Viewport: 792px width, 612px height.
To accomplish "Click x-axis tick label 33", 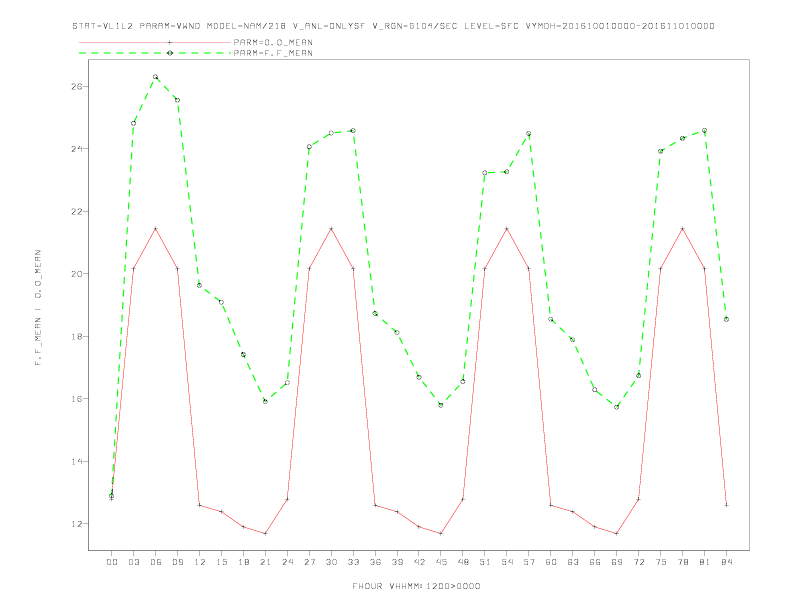I will pos(353,562).
